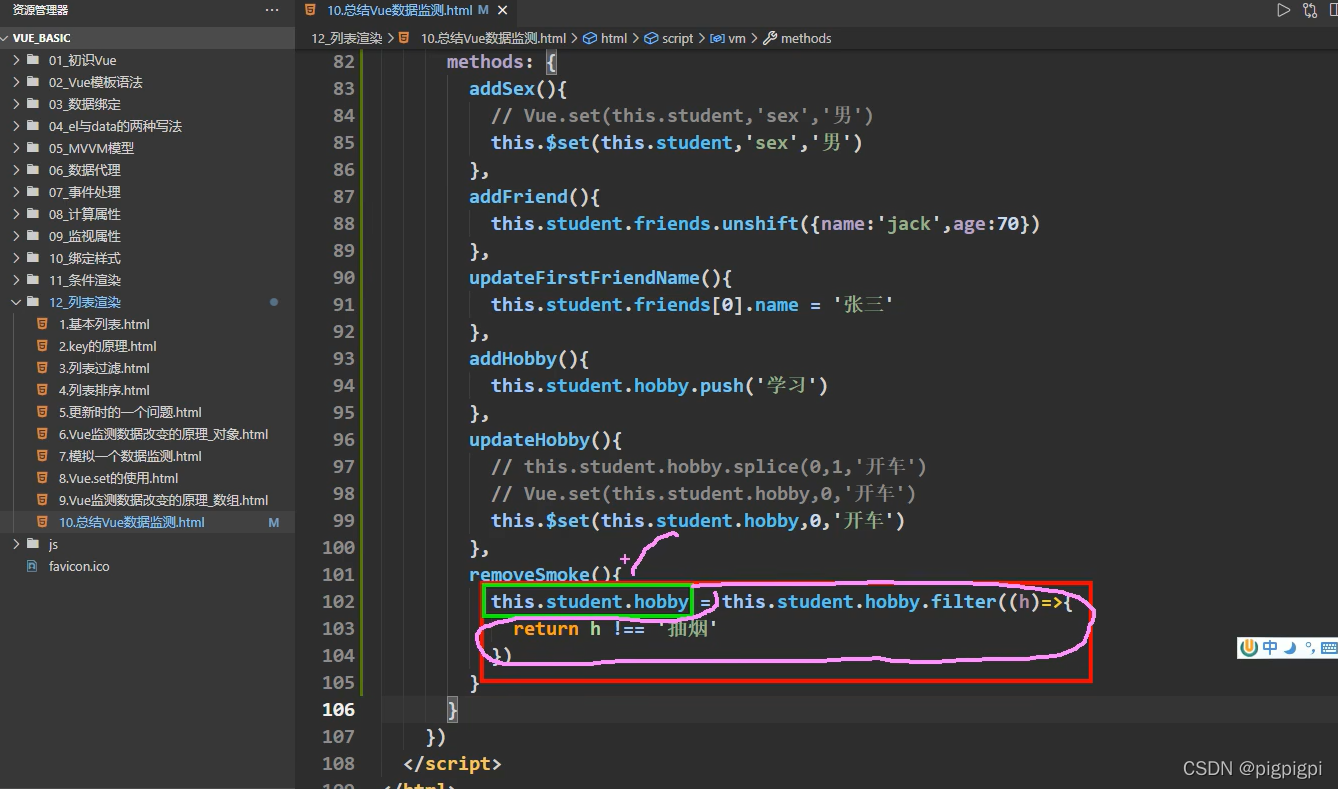Place cursor on addFriend method name
Image resolution: width=1338 pixels, height=789 pixels.
click(518, 196)
